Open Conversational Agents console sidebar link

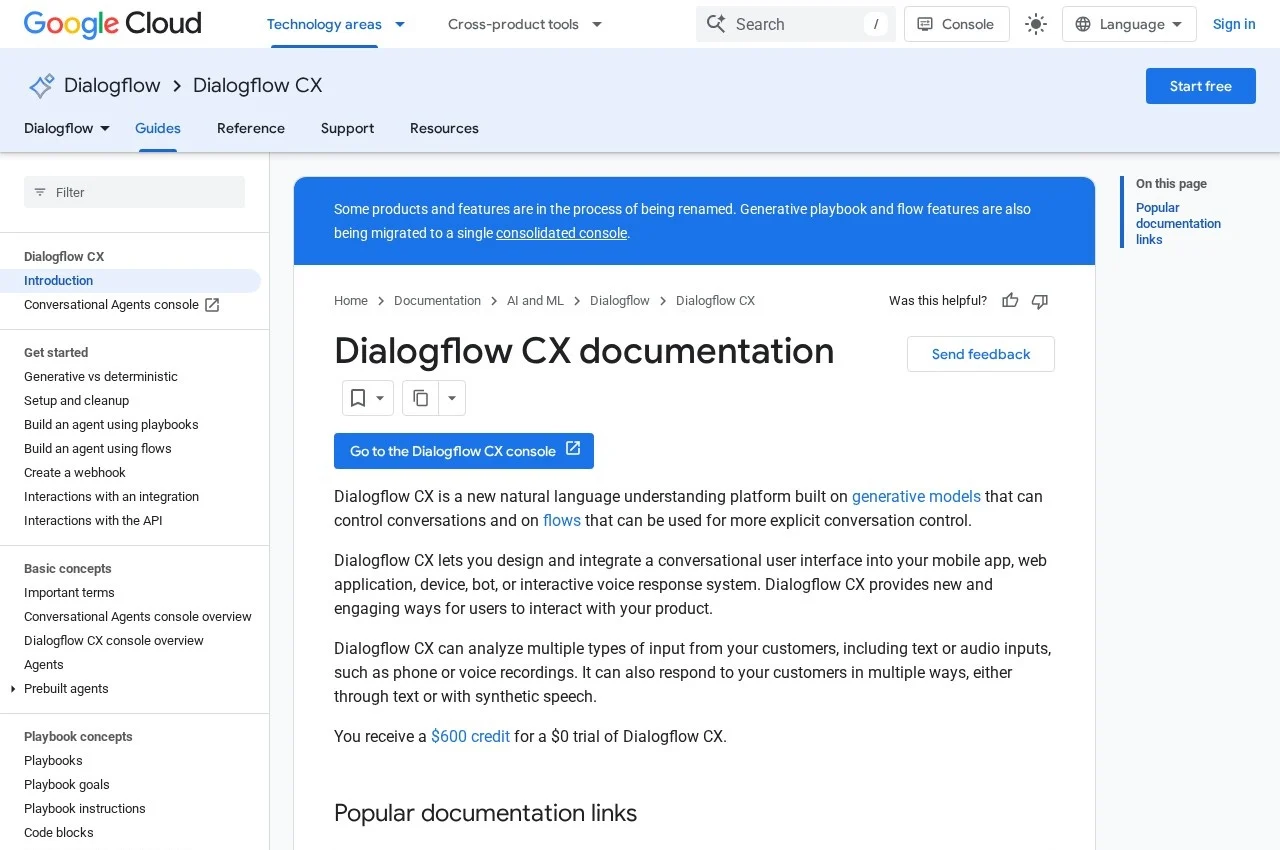(x=111, y=305)
